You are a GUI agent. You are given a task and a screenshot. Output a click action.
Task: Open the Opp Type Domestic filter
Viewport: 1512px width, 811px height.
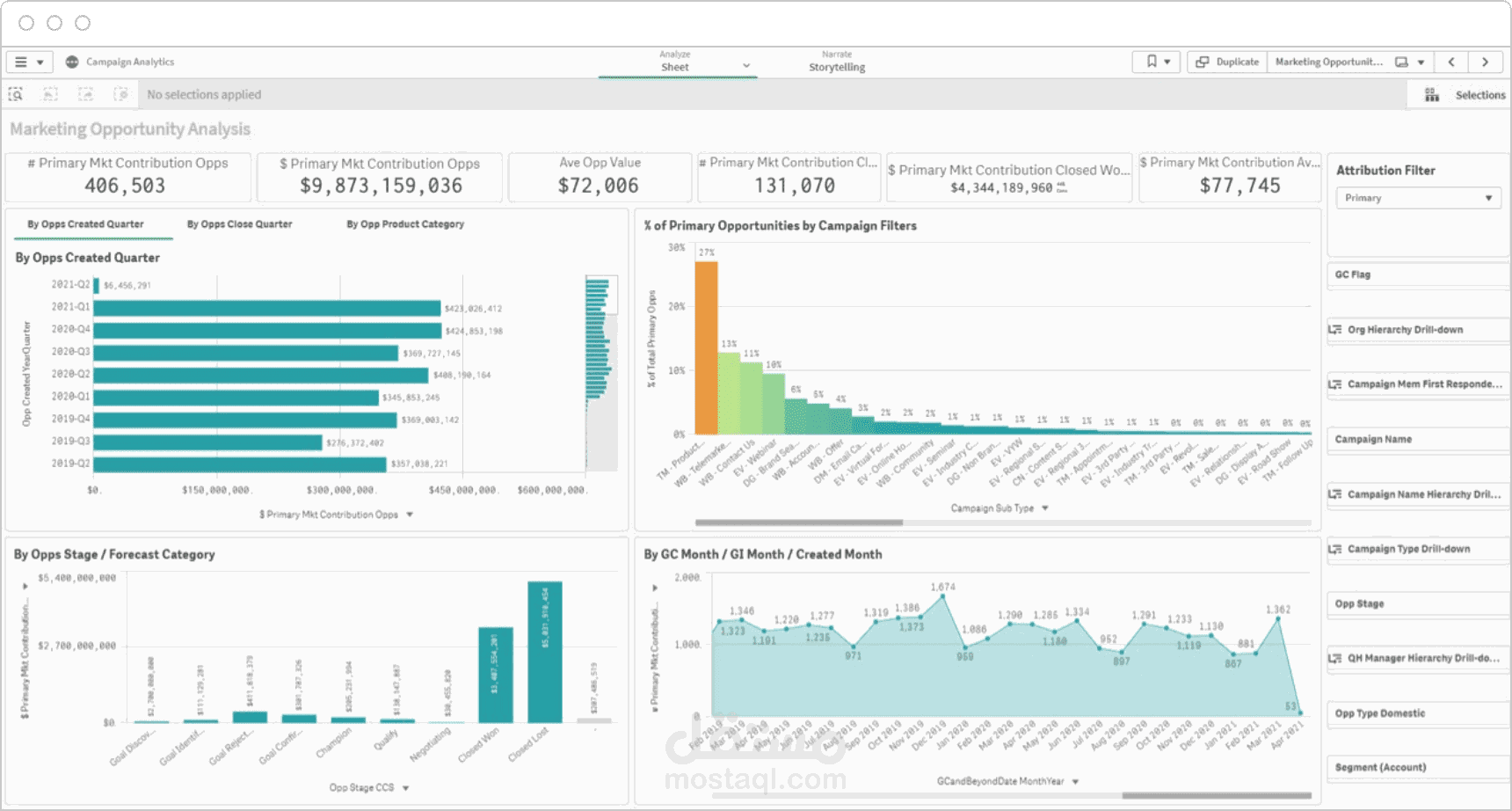click(1417, 713)
